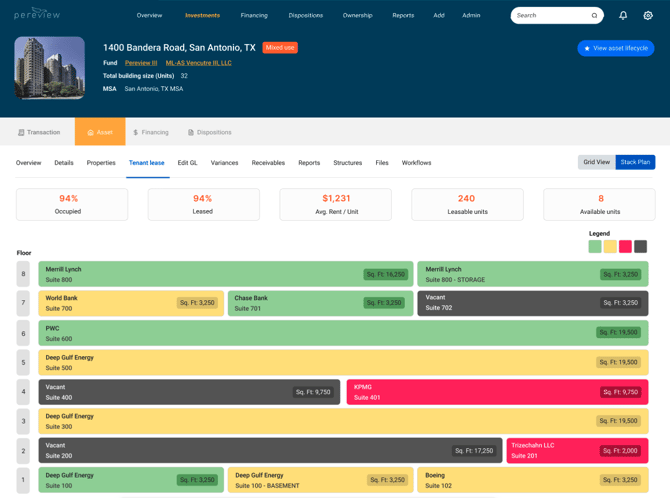670x498 pixels.
Task: Go to the Receivables tab
Action: [268, 163]
